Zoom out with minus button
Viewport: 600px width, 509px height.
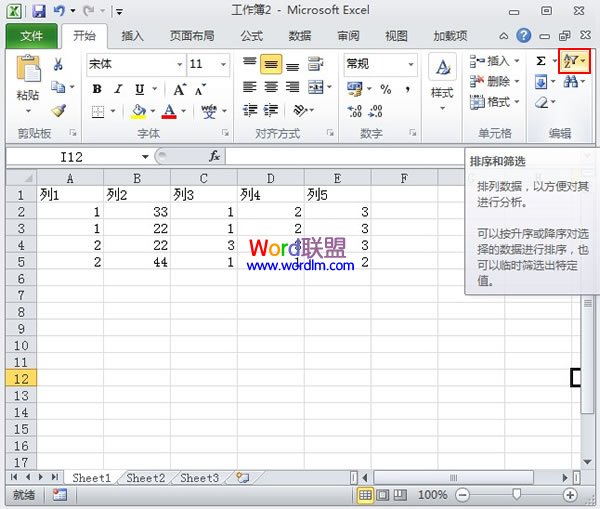click(462, 495)
